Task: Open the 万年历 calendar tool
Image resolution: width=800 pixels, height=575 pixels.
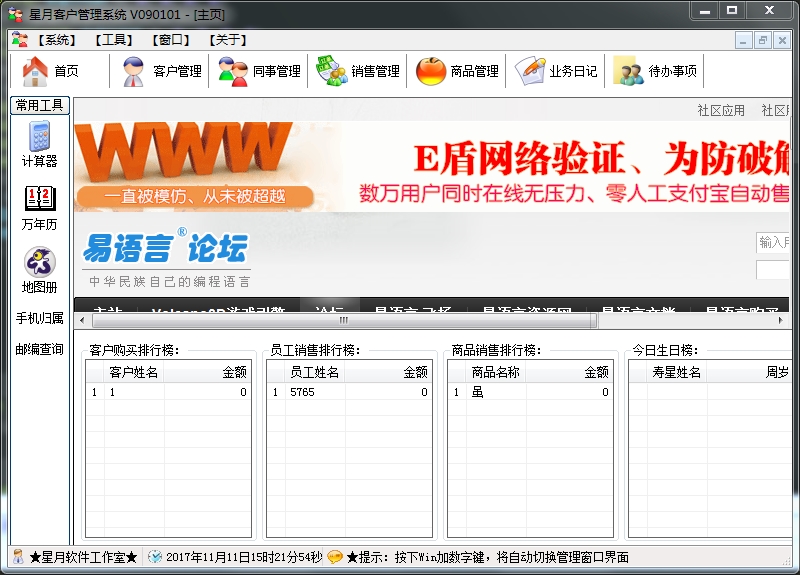Action: (x=39, y=208)
